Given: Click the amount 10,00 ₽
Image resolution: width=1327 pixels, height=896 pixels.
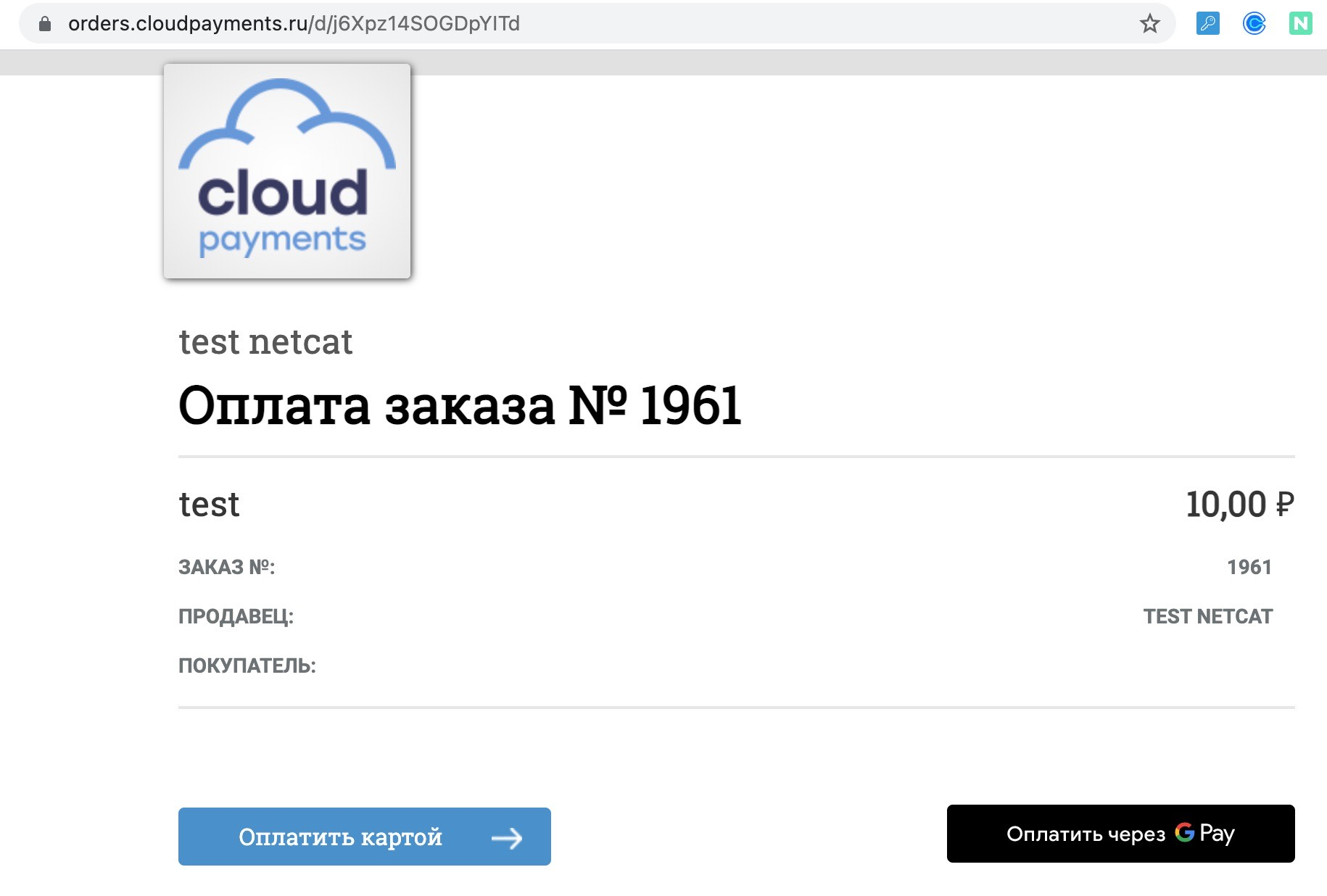Looking at the screenshot, I should [1240, 505].
